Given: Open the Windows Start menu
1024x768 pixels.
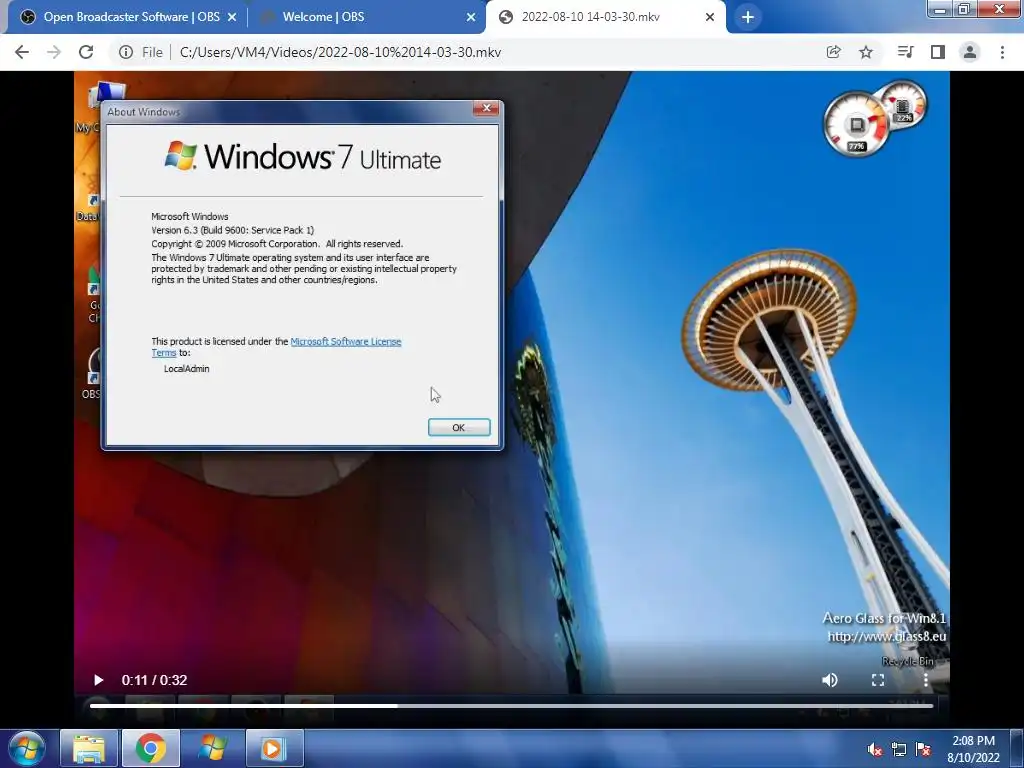Looking at the screenshot, I should click(x=27, y=748).
